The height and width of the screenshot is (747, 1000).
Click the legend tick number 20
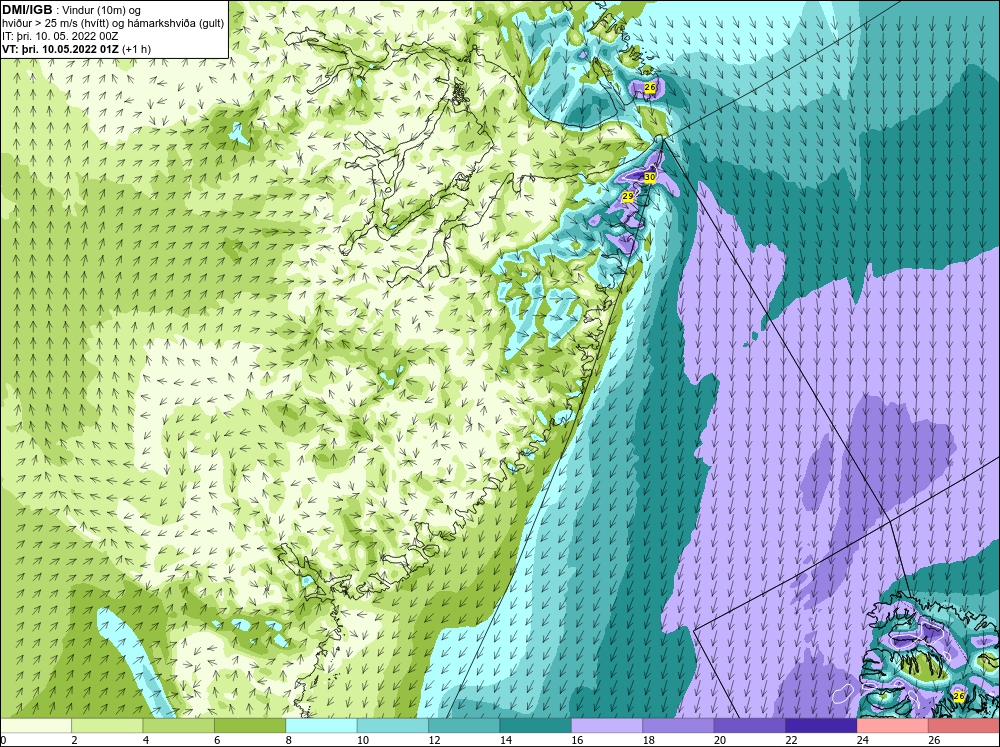click(720, 740)
